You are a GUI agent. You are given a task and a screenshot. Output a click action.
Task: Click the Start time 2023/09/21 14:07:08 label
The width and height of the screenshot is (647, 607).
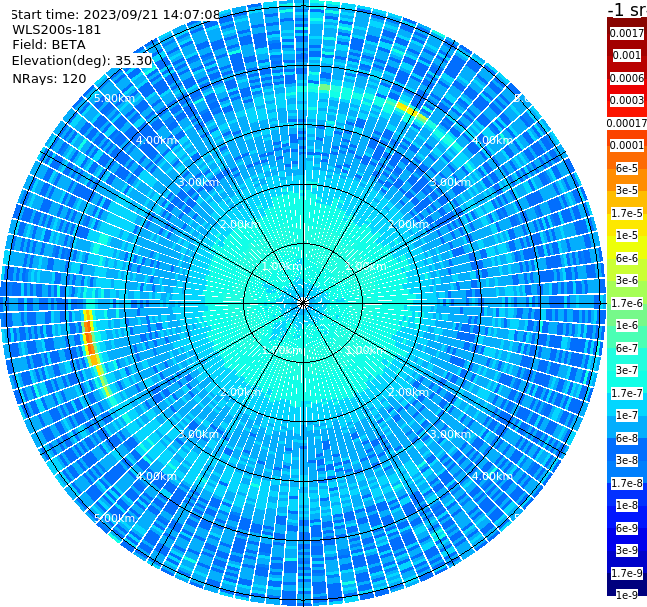(x=115, y=14)
